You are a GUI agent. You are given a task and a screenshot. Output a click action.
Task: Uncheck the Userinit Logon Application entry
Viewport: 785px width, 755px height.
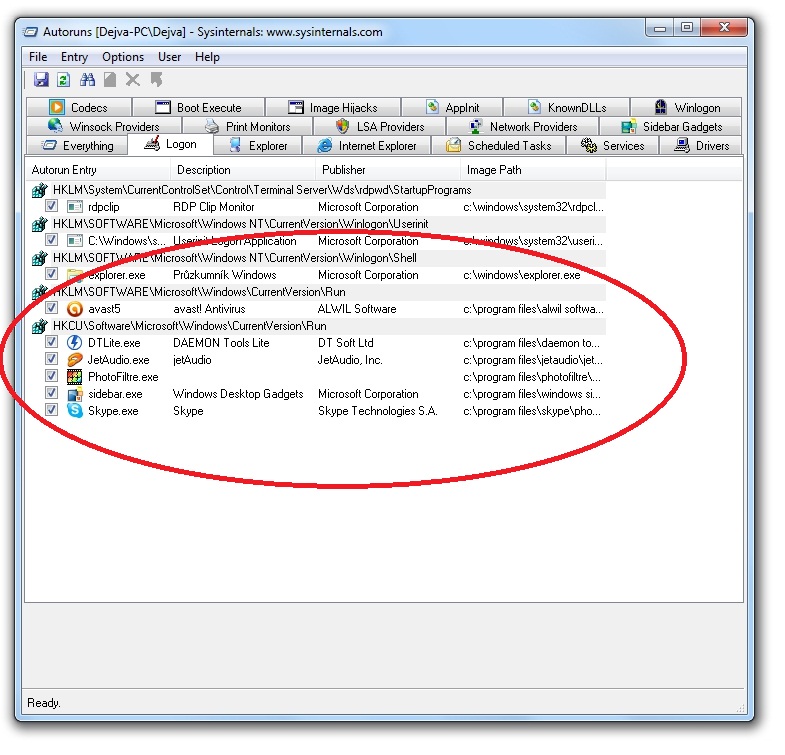point(51,240)
